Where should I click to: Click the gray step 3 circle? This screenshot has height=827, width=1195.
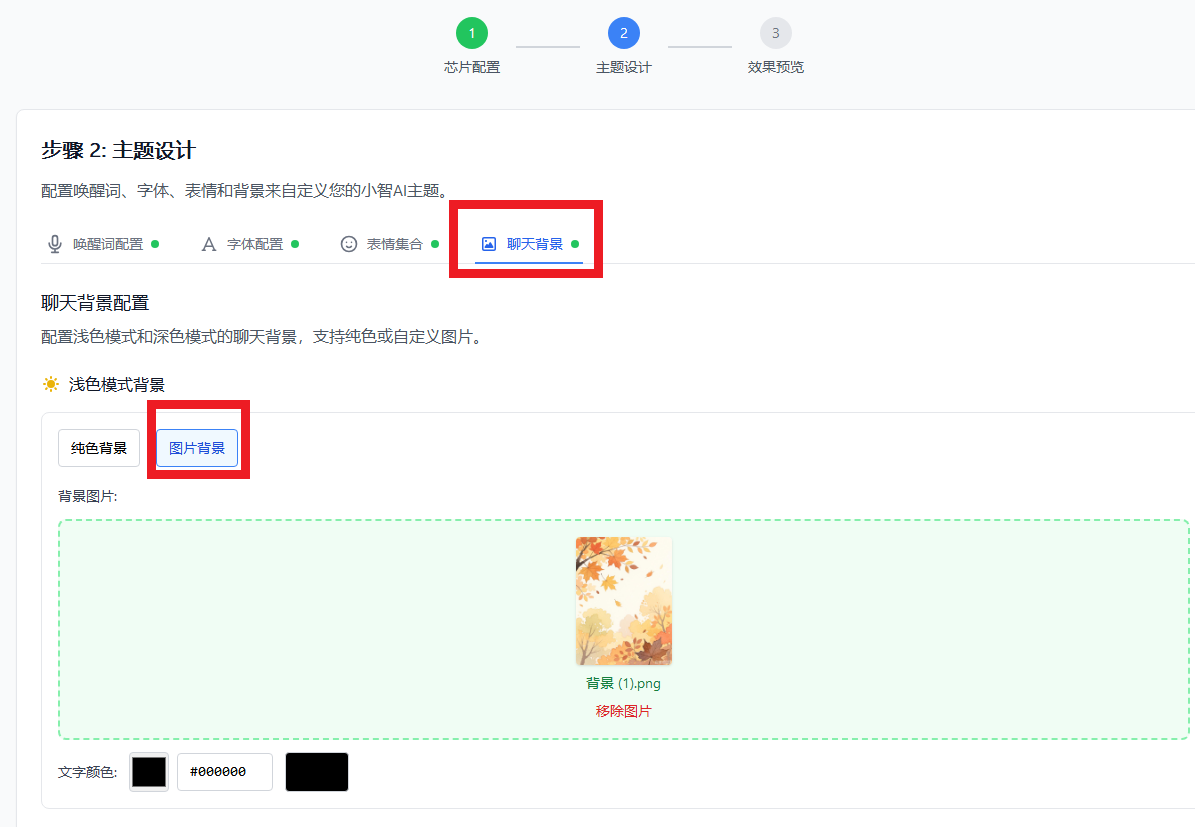point(775,33)
